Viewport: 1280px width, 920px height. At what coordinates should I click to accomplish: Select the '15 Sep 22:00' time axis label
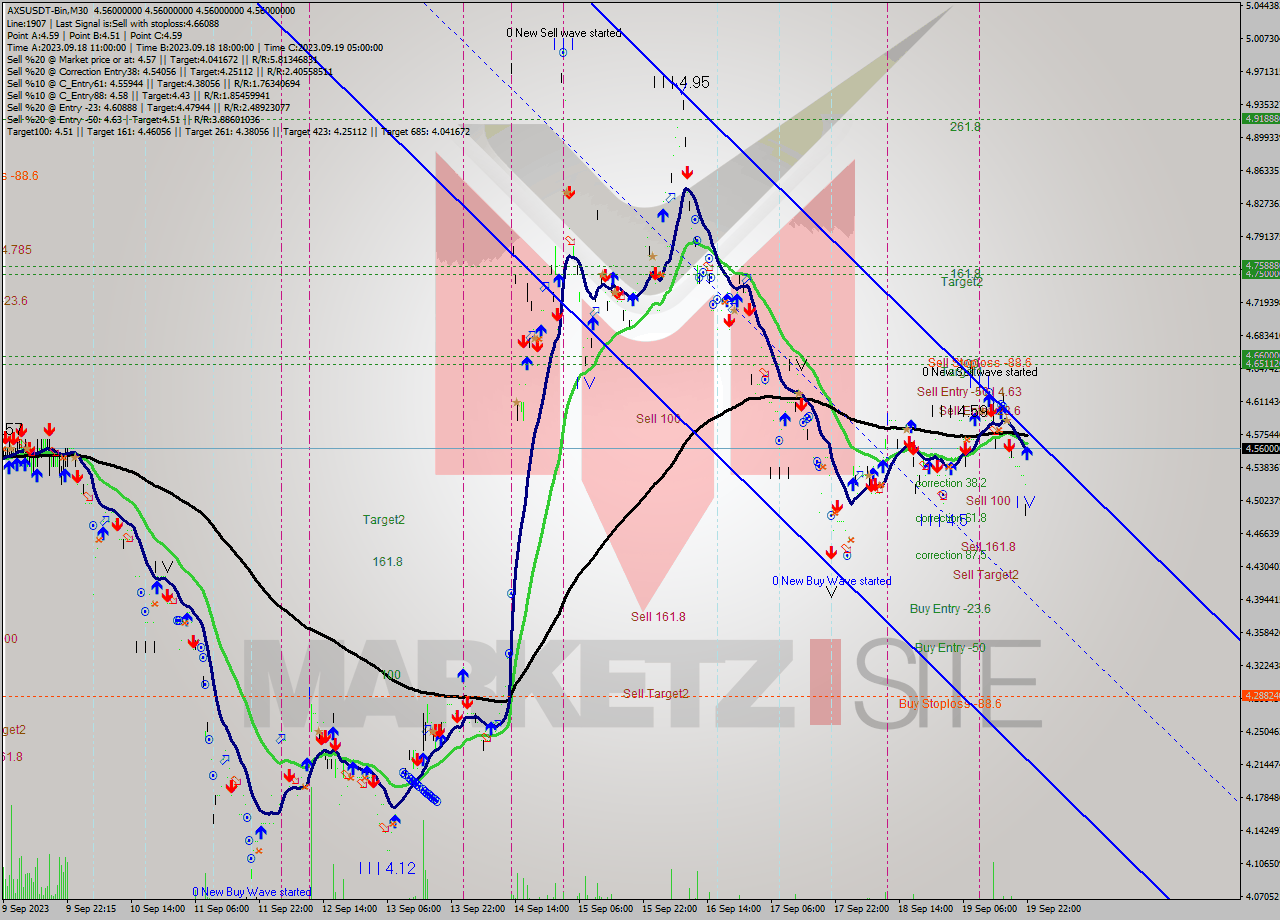coord(670,909)
